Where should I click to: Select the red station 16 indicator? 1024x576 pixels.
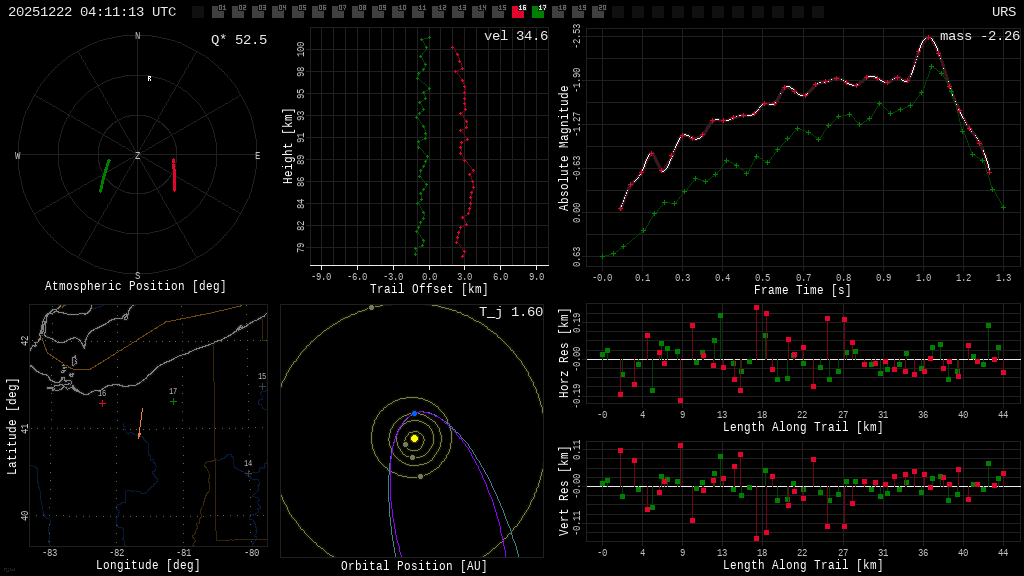[518, 12]
